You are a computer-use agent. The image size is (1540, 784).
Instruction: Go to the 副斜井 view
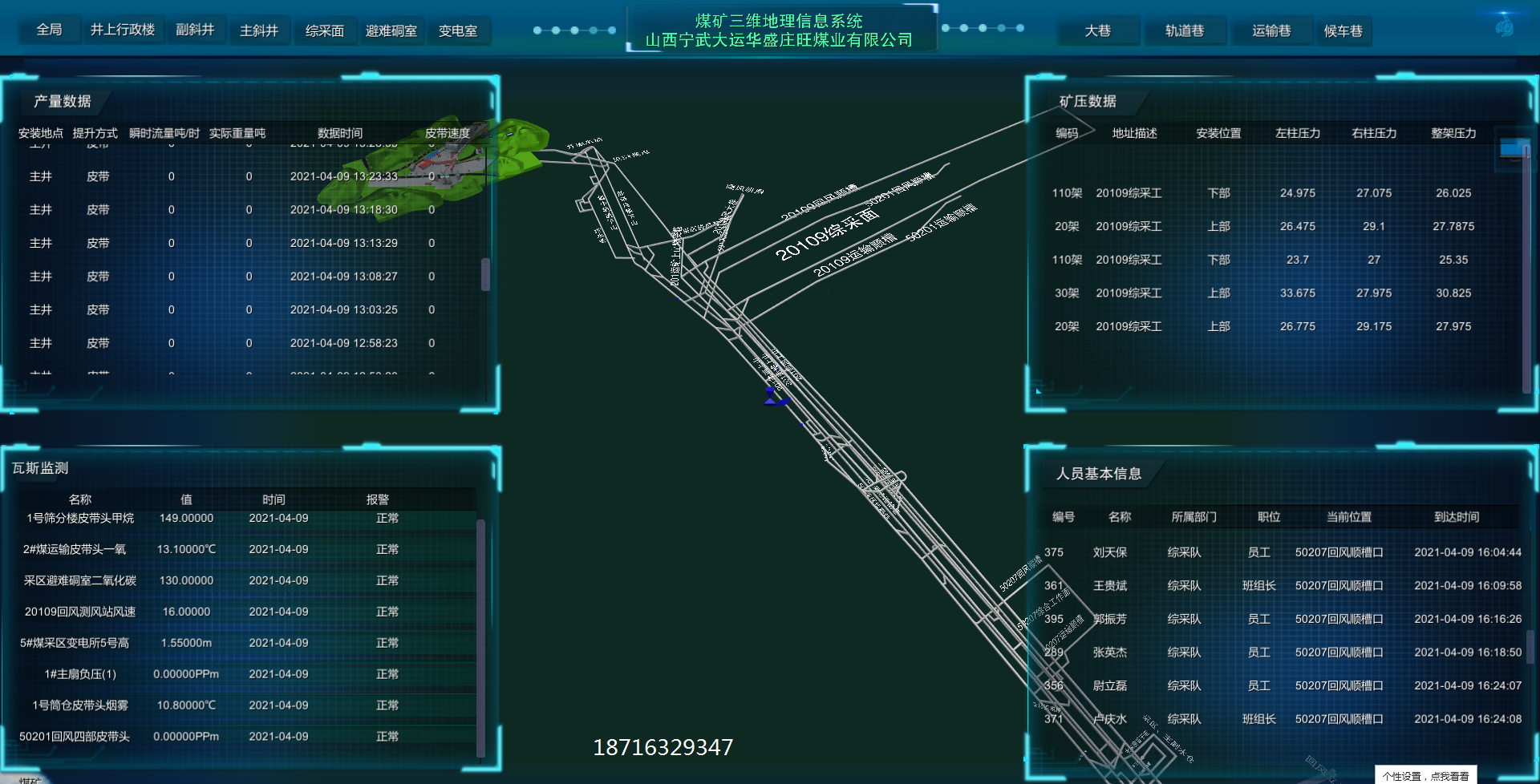pyautogui.click(x=195, y=30)
